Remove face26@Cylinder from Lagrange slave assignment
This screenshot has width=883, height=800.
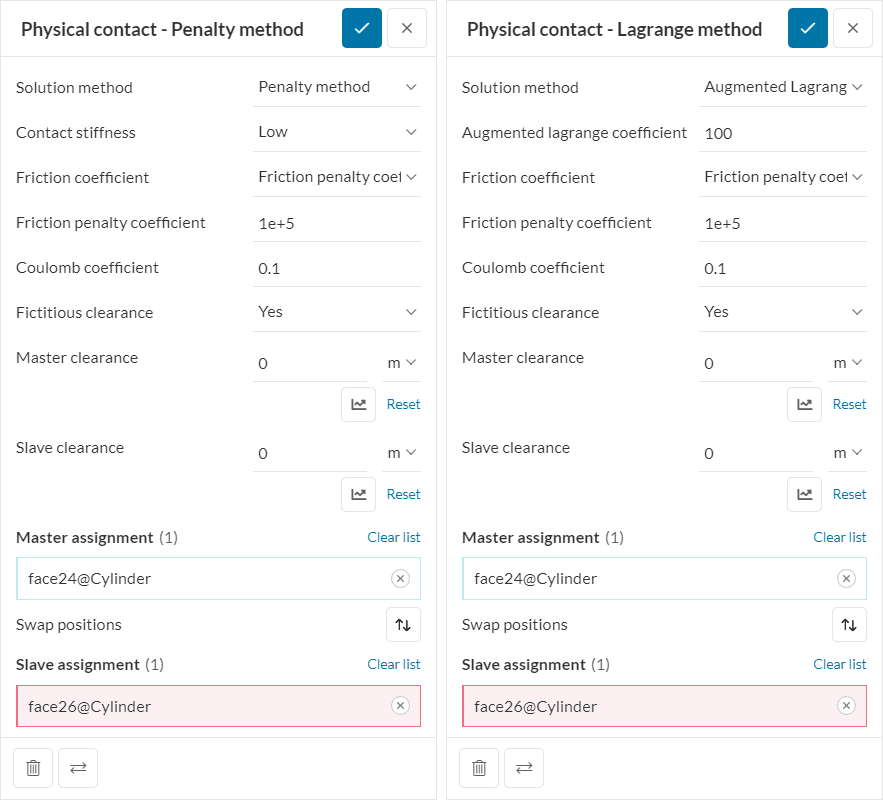(846, 706)
